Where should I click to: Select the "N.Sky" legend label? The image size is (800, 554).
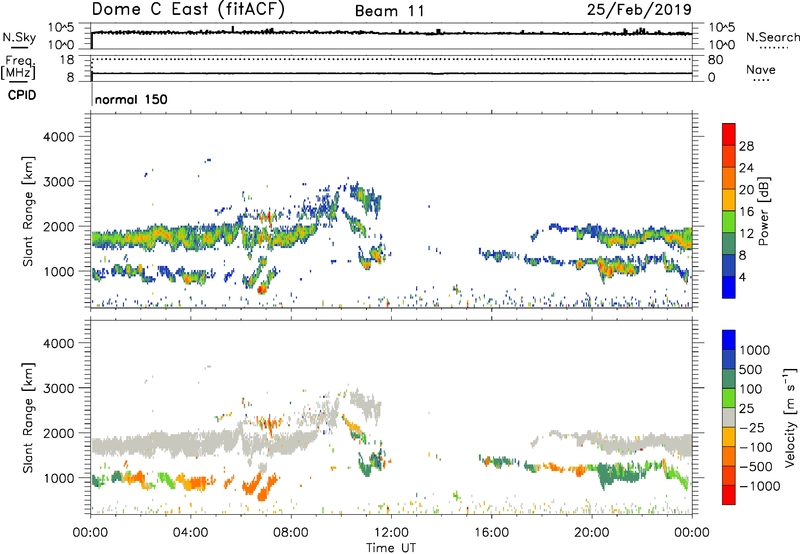[19, 37]
